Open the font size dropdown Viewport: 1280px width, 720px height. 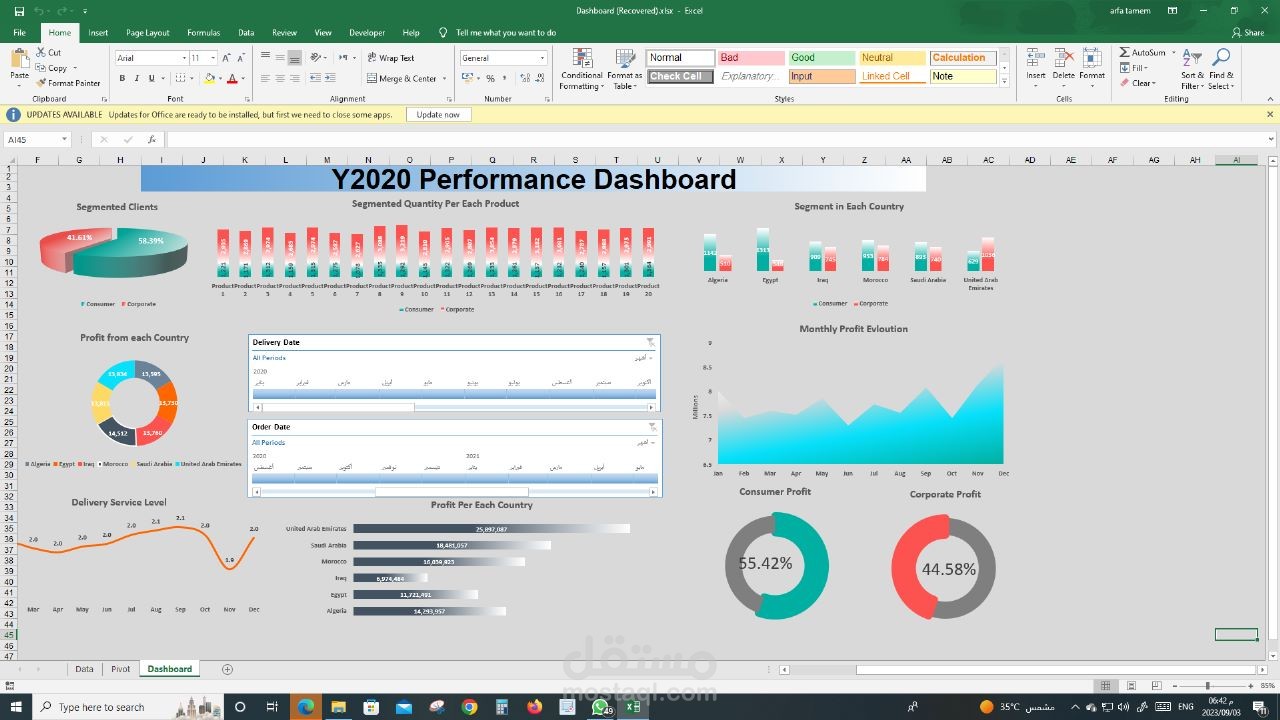tap(213, 58)
